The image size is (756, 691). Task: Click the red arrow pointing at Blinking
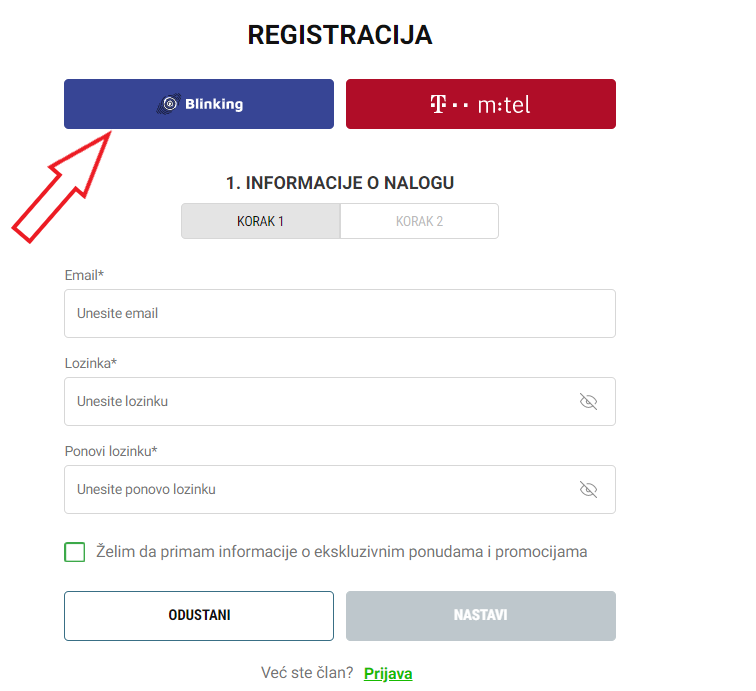(62, 187)
